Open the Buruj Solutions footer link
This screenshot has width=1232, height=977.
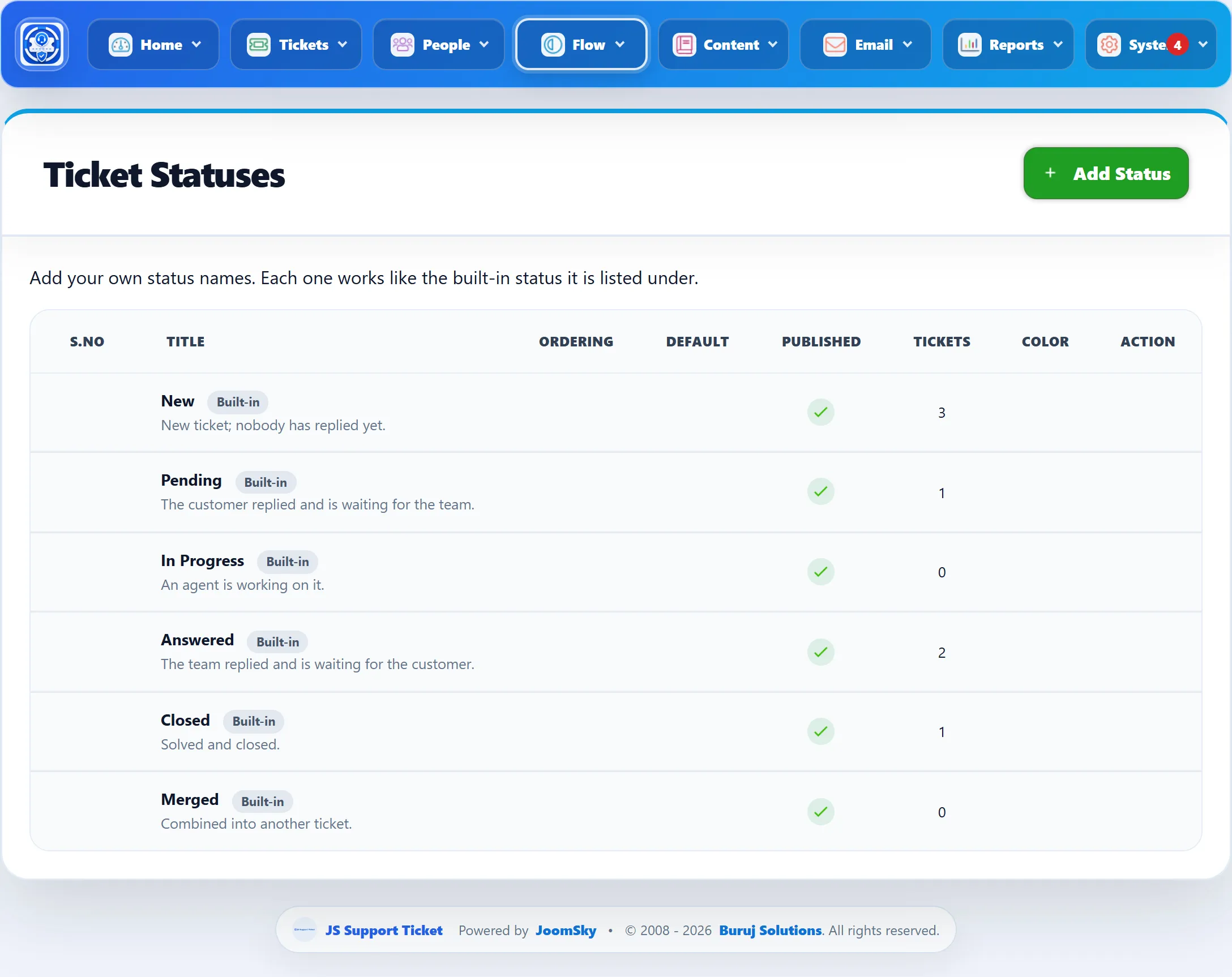click(x=771, y=930)
